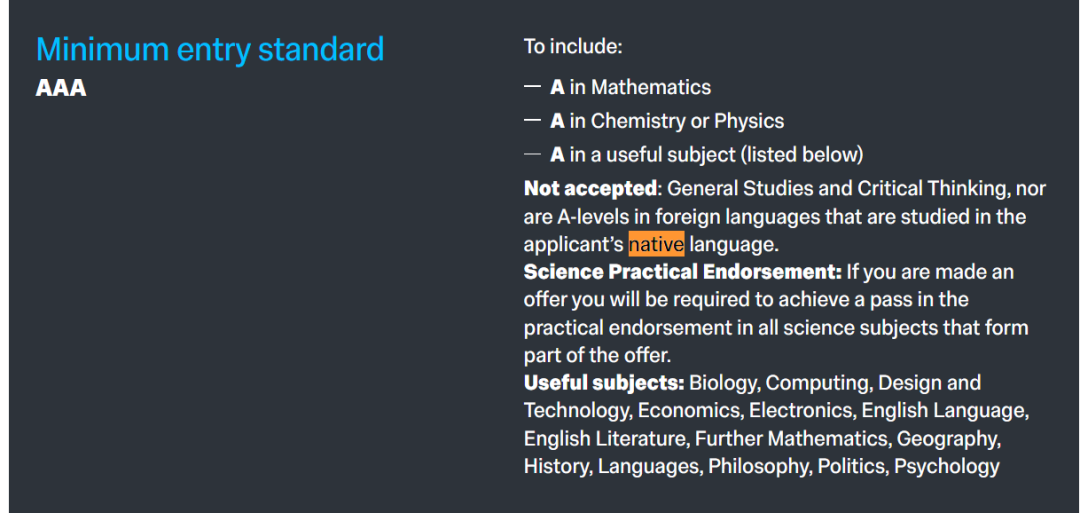Click the word "Biology" in useful subjects
The height and width of the screenshot is (513, 1080).
723,383
